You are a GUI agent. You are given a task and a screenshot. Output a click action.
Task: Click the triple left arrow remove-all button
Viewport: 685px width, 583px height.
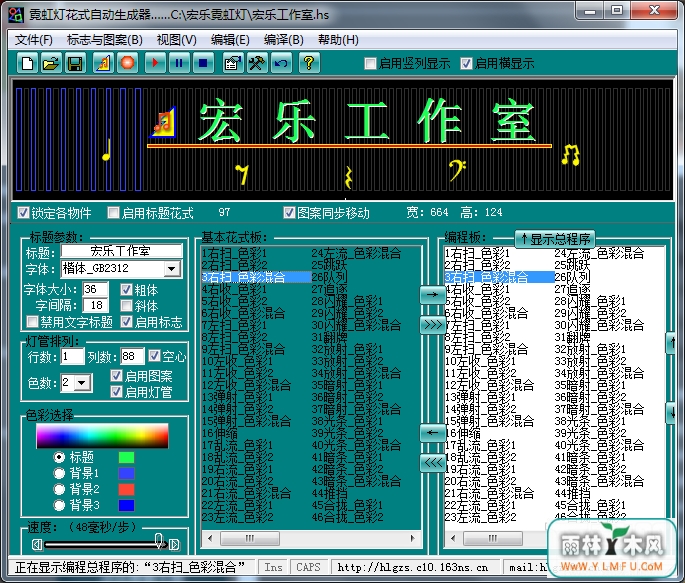click(x=432, y=463)
